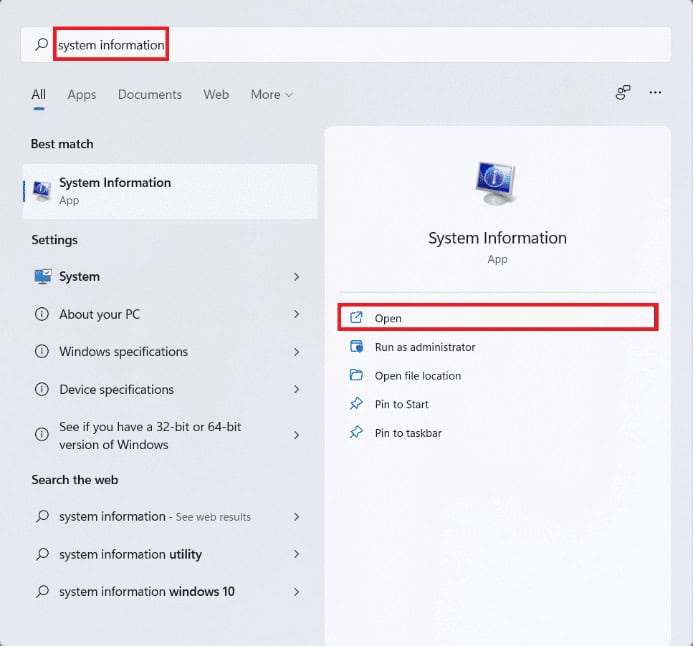Image resolution: width=693 pixels, height=646 pixels.
Task: Click the Pin to taskbar pin icon
Action: 356,432
